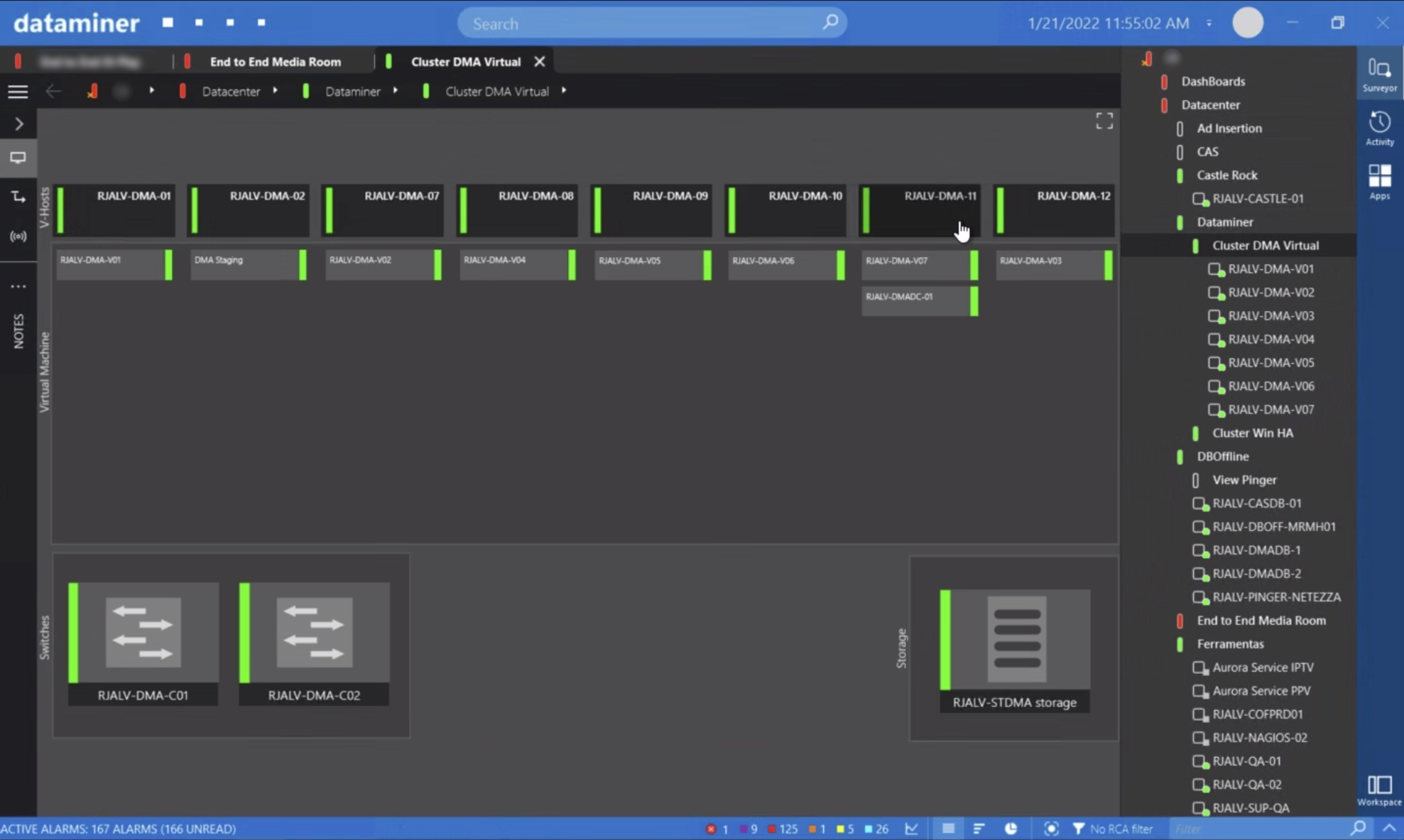Select the RJALV-DMA-12 host block
The width and height of the screenshot is (1404, 840).
click(1054, 210)
